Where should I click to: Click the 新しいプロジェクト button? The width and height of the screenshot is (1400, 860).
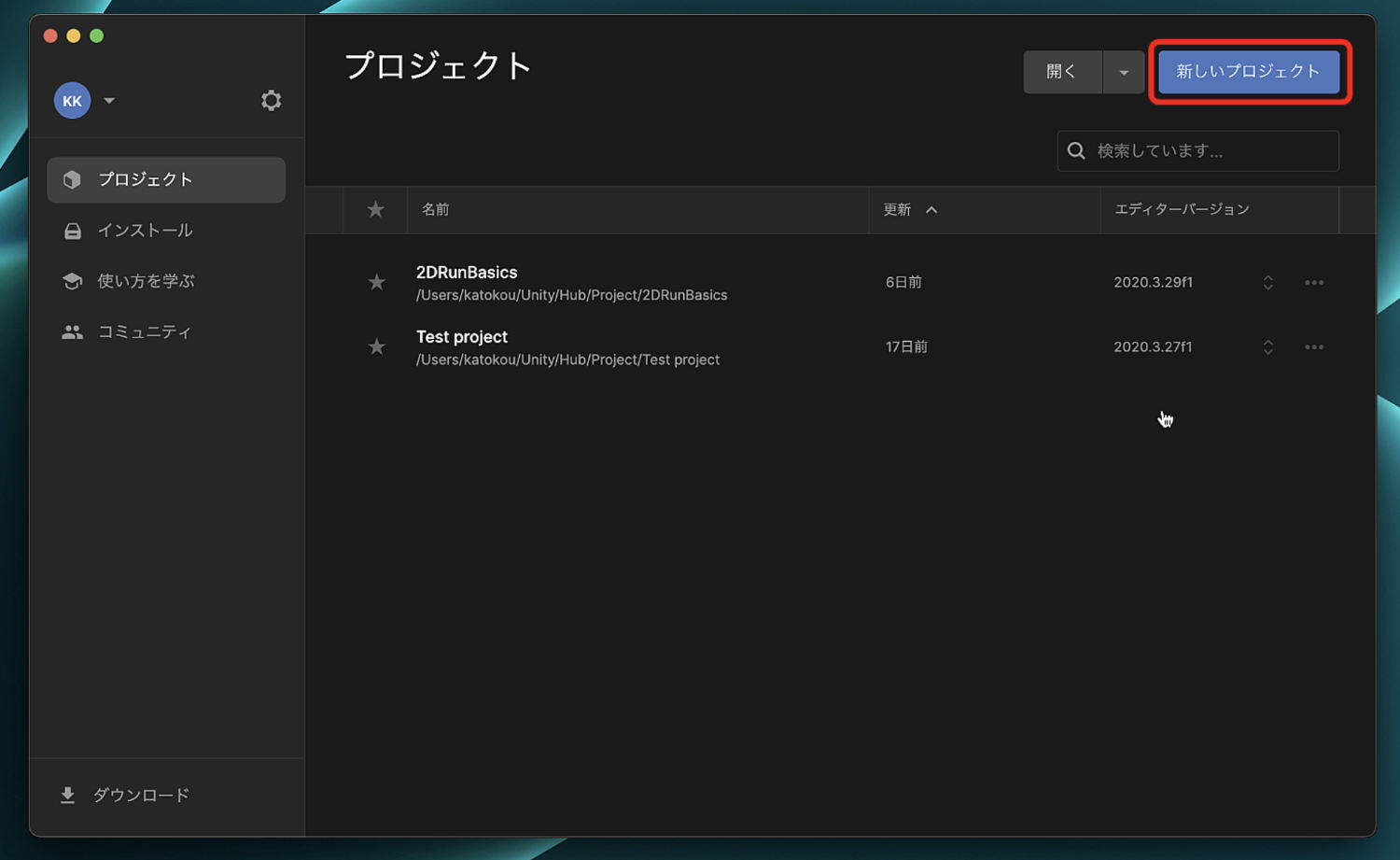pos(1249,72)
